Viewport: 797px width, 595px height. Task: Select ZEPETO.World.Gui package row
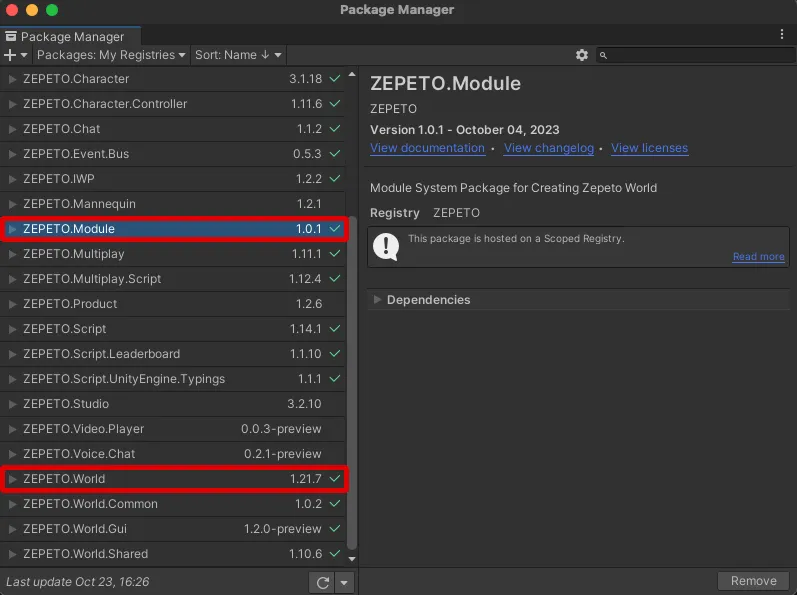(172, 529)
